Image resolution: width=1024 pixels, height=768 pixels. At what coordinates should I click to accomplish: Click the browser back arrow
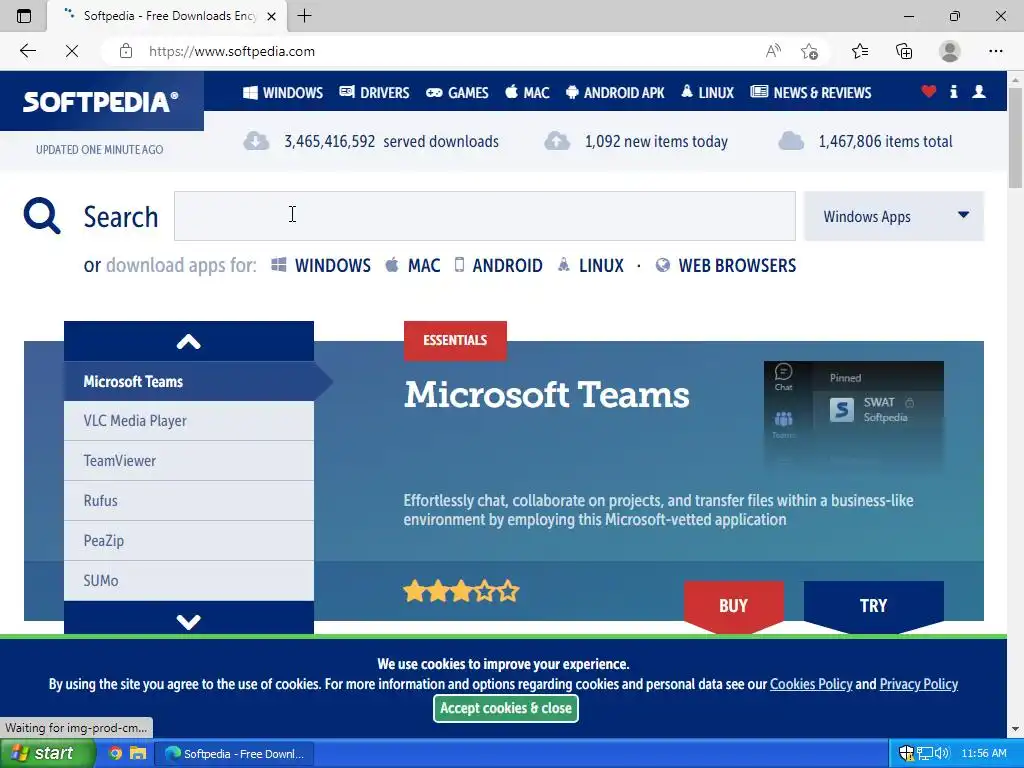27,51
